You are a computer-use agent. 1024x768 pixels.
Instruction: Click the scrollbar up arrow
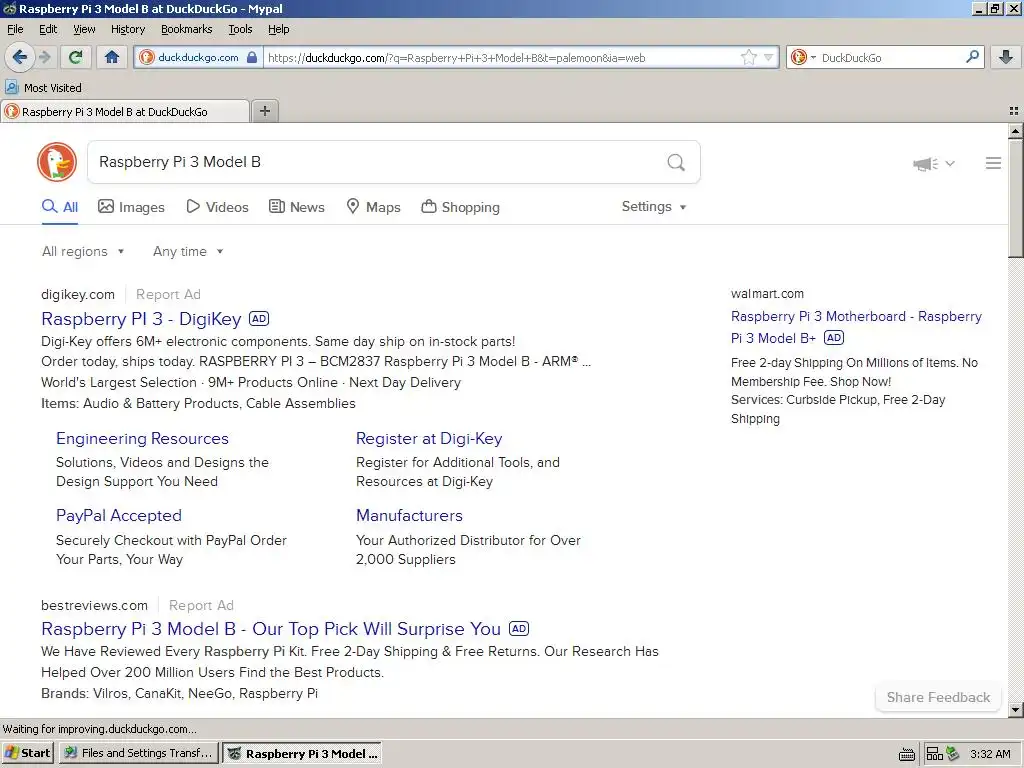[x=1015, y=131]
